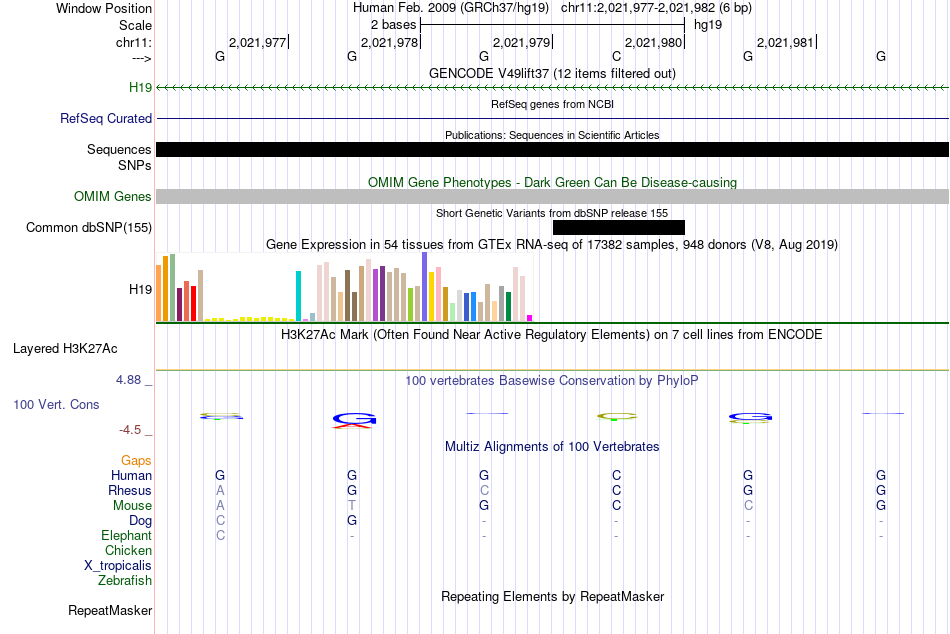Select the Zebrafish species row label

125,580
